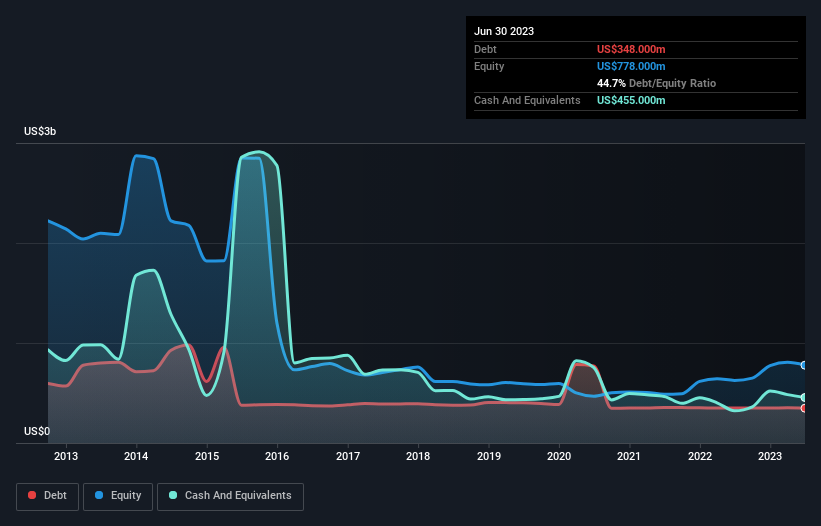
Task: Click the Cash And Equivalents tooltip label
Action: [527, 100]
